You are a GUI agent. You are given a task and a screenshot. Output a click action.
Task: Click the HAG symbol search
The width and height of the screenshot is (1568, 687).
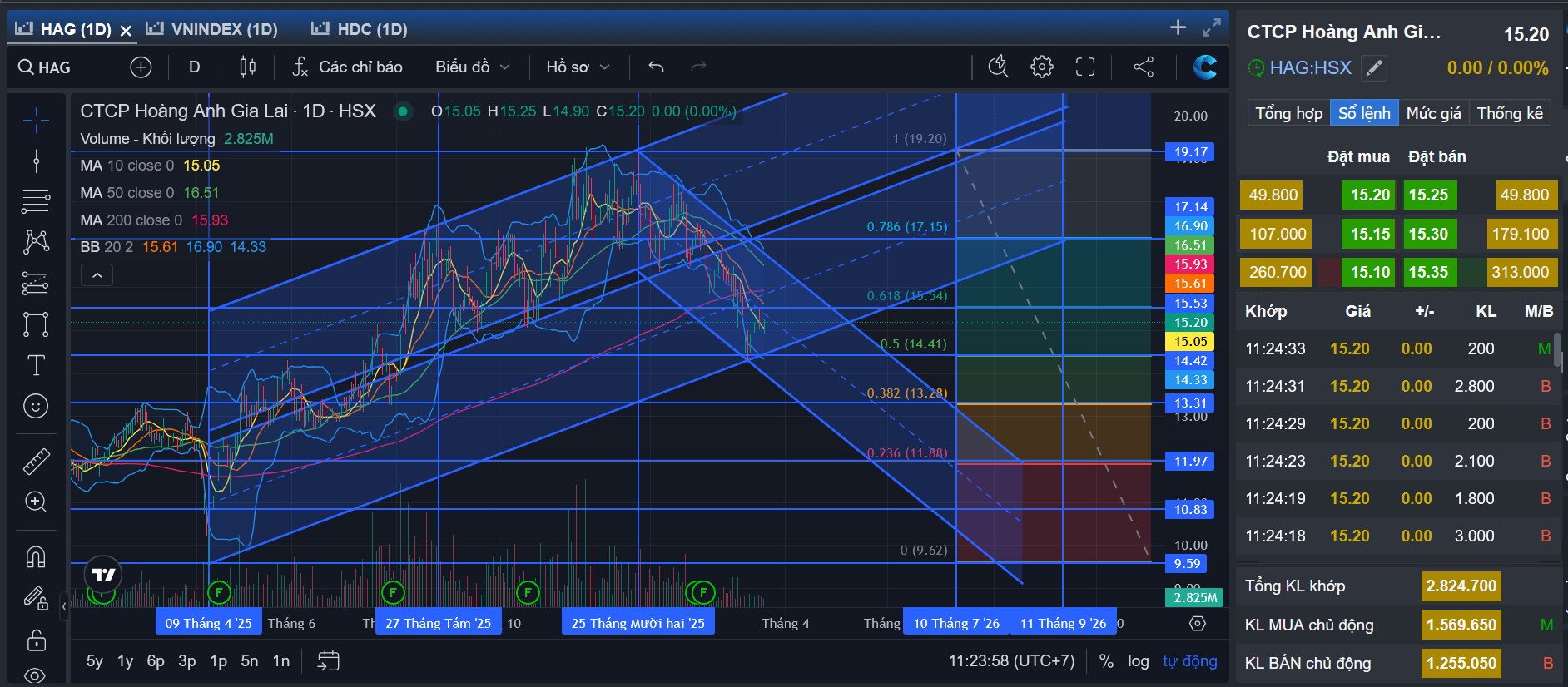[45, 67]
